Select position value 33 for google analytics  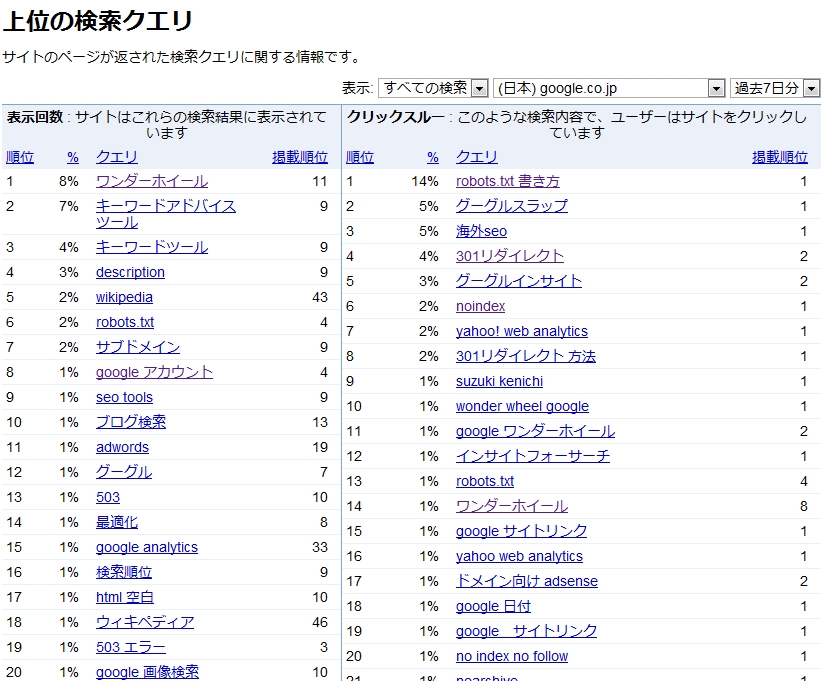click(320, 547)
